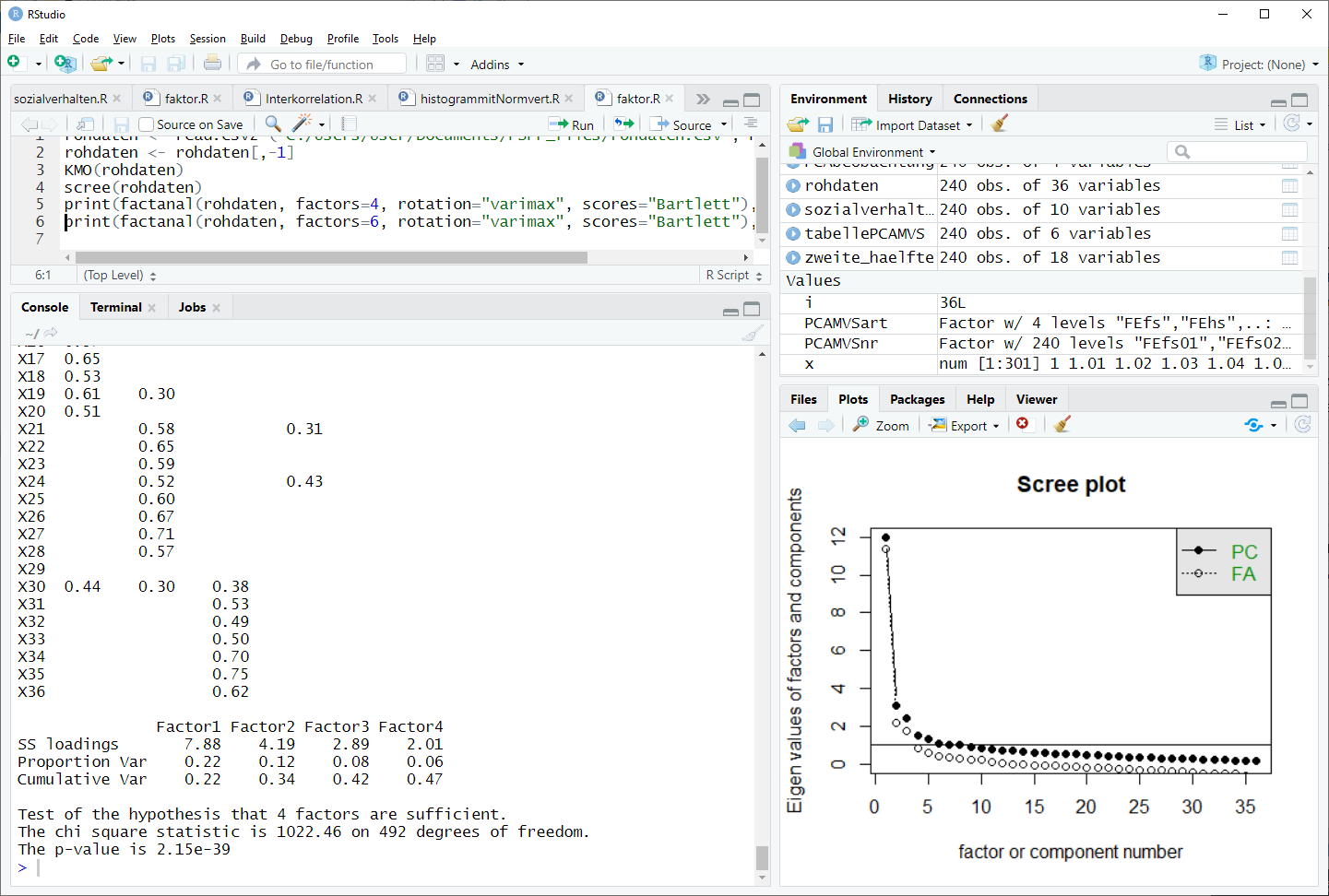Screen dimensions: 1329x896
Task: Expand the rohdaten object details
Action: [793, 186]
